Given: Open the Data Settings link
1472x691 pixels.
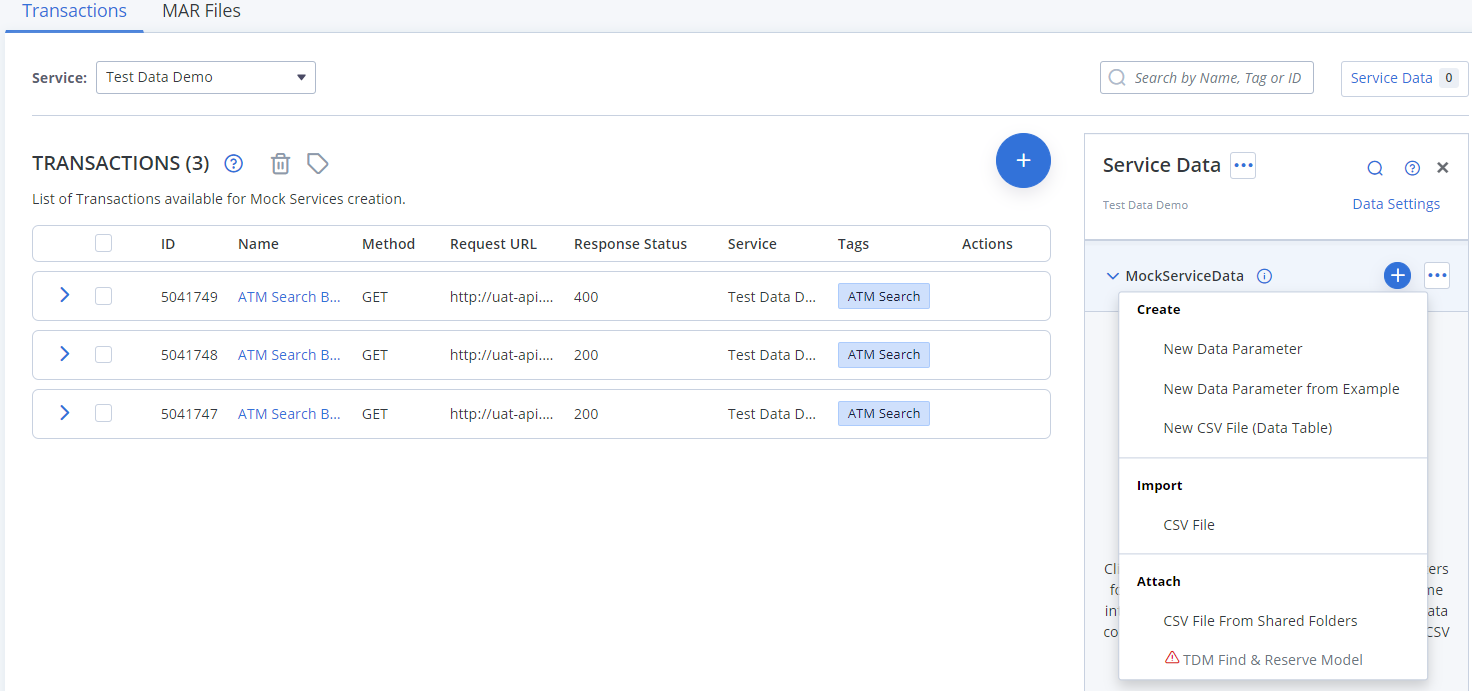Looking at the screenshot, I should 1396,204.
